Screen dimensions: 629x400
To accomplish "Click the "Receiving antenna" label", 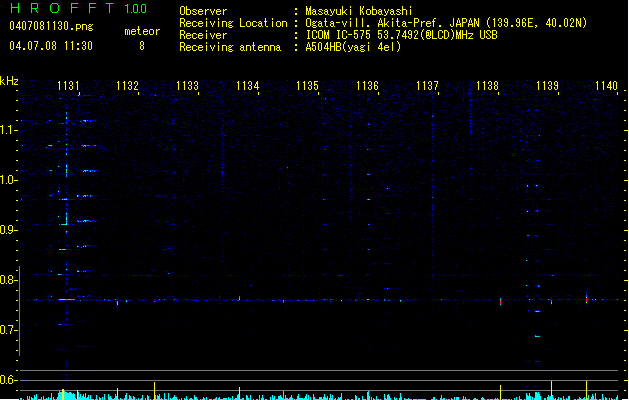I will tap(230, 47).
